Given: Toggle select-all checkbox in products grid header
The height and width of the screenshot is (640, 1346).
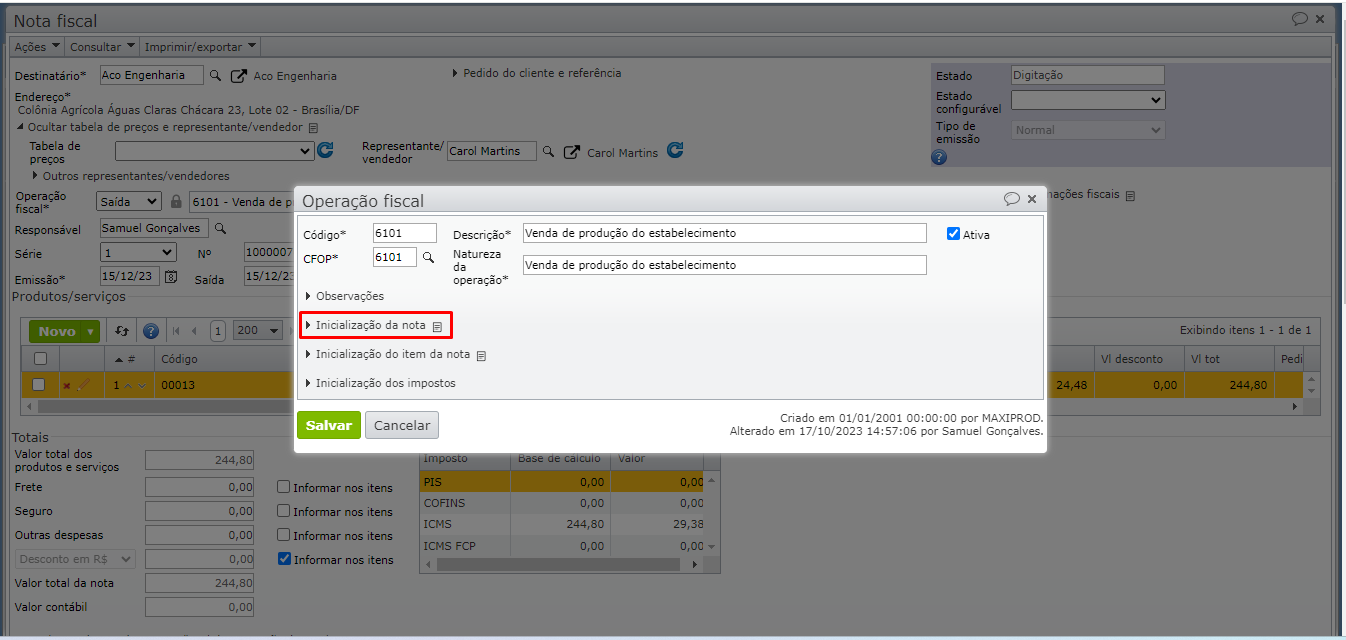Looking at the screenshot, I should [x=40, y=358].
